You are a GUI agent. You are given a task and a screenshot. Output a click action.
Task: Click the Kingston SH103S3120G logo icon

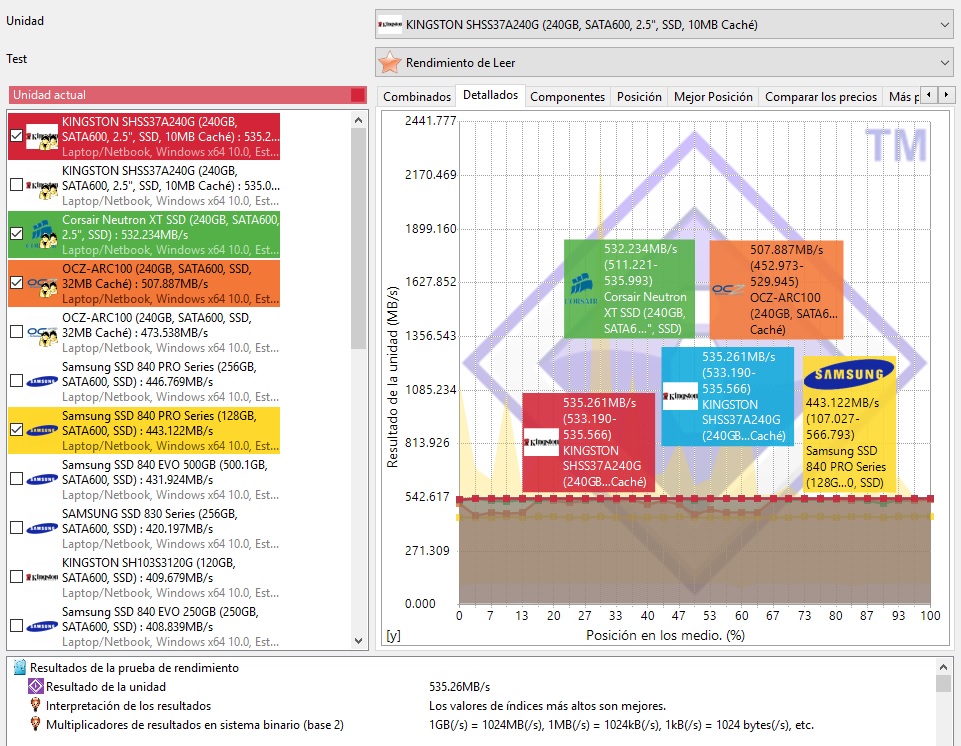click(x=42, y=576)
